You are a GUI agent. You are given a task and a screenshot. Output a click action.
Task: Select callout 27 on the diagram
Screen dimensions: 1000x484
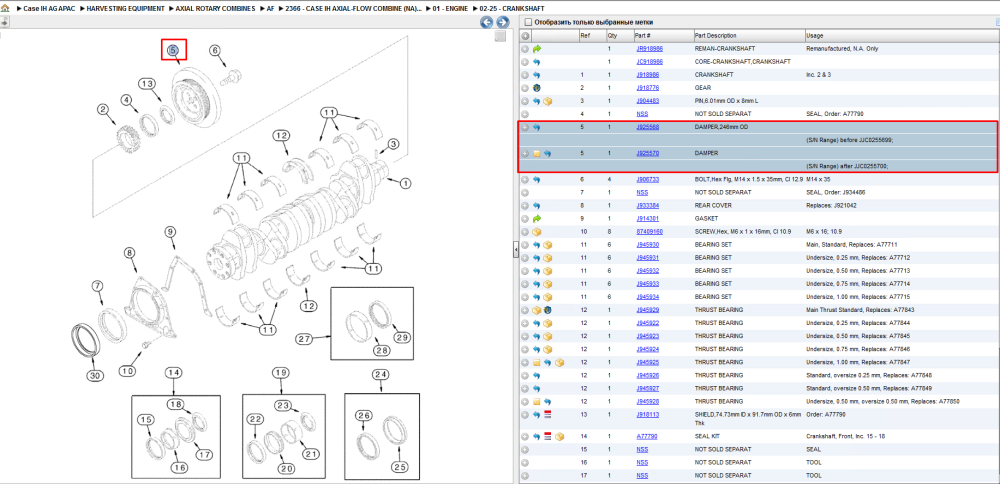[304, 338]
